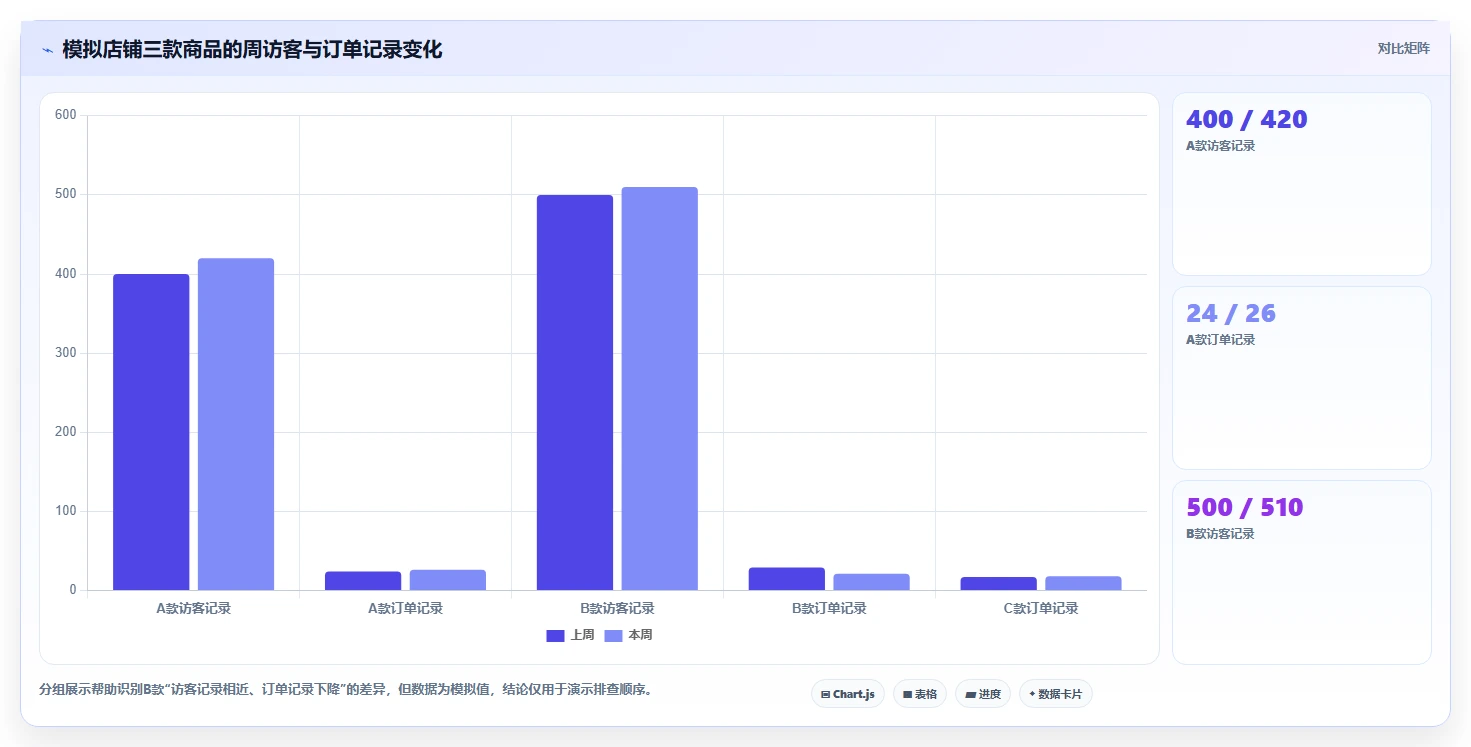The height and width of the screenshot is (747, 1471).
Task: Click the C款订单记录 axis label
Action: (x=1042, y=608)
